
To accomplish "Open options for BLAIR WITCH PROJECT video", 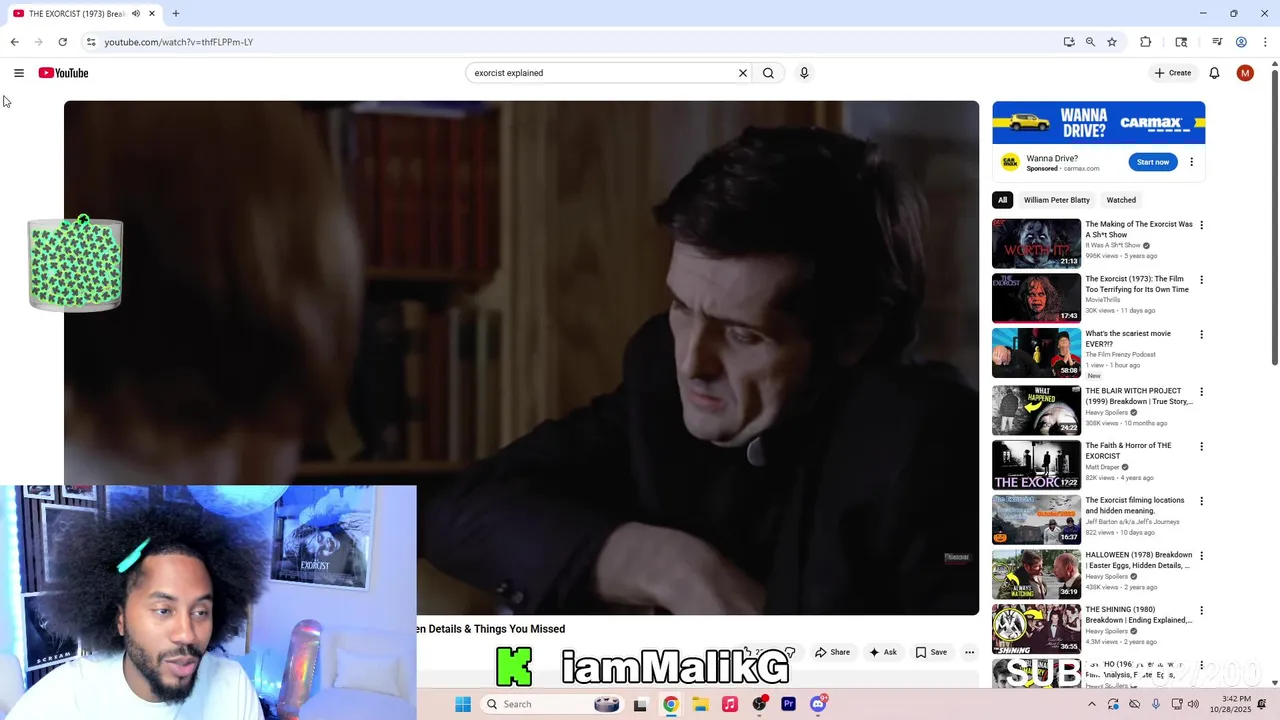I will [1201, 392].
